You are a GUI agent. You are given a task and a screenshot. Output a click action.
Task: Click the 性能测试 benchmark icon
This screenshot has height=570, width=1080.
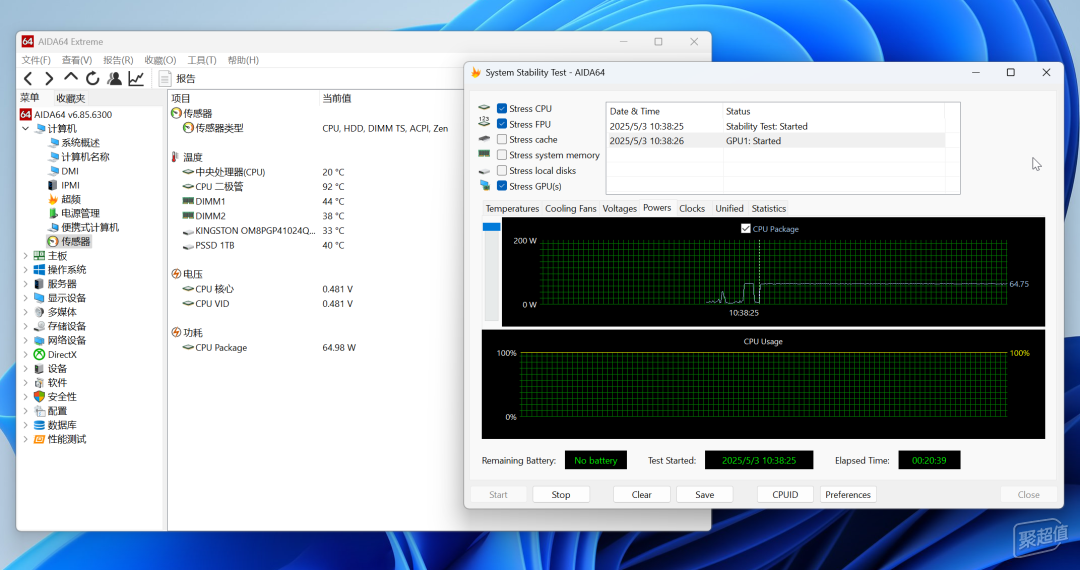point(39,439)
